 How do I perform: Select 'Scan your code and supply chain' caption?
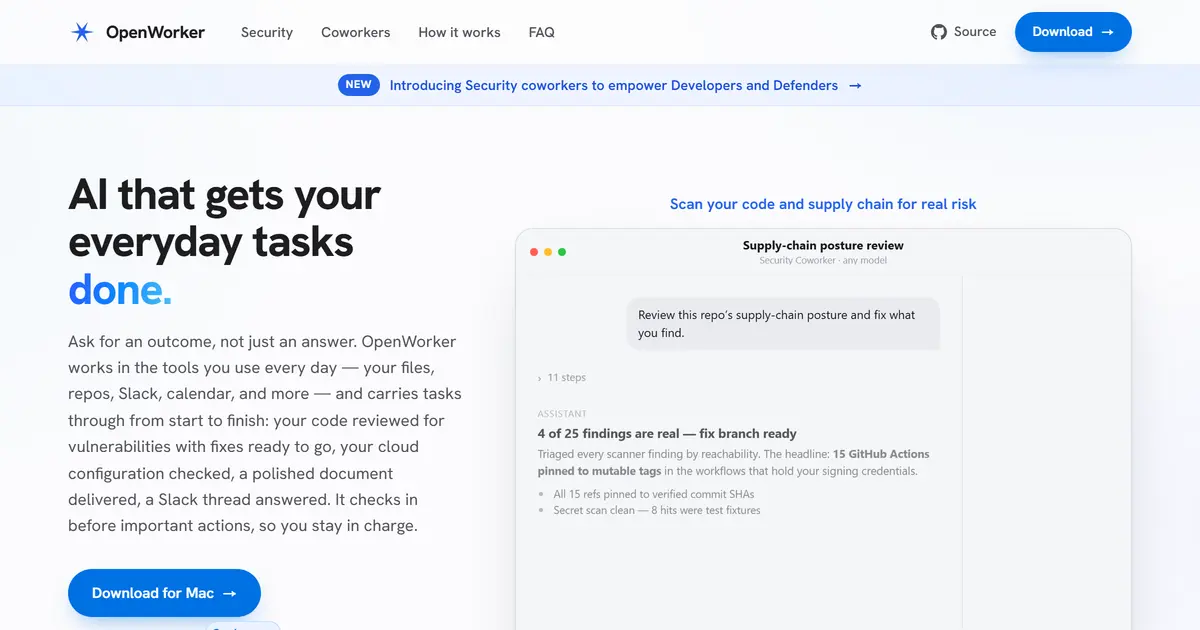[x=823, y=204]
